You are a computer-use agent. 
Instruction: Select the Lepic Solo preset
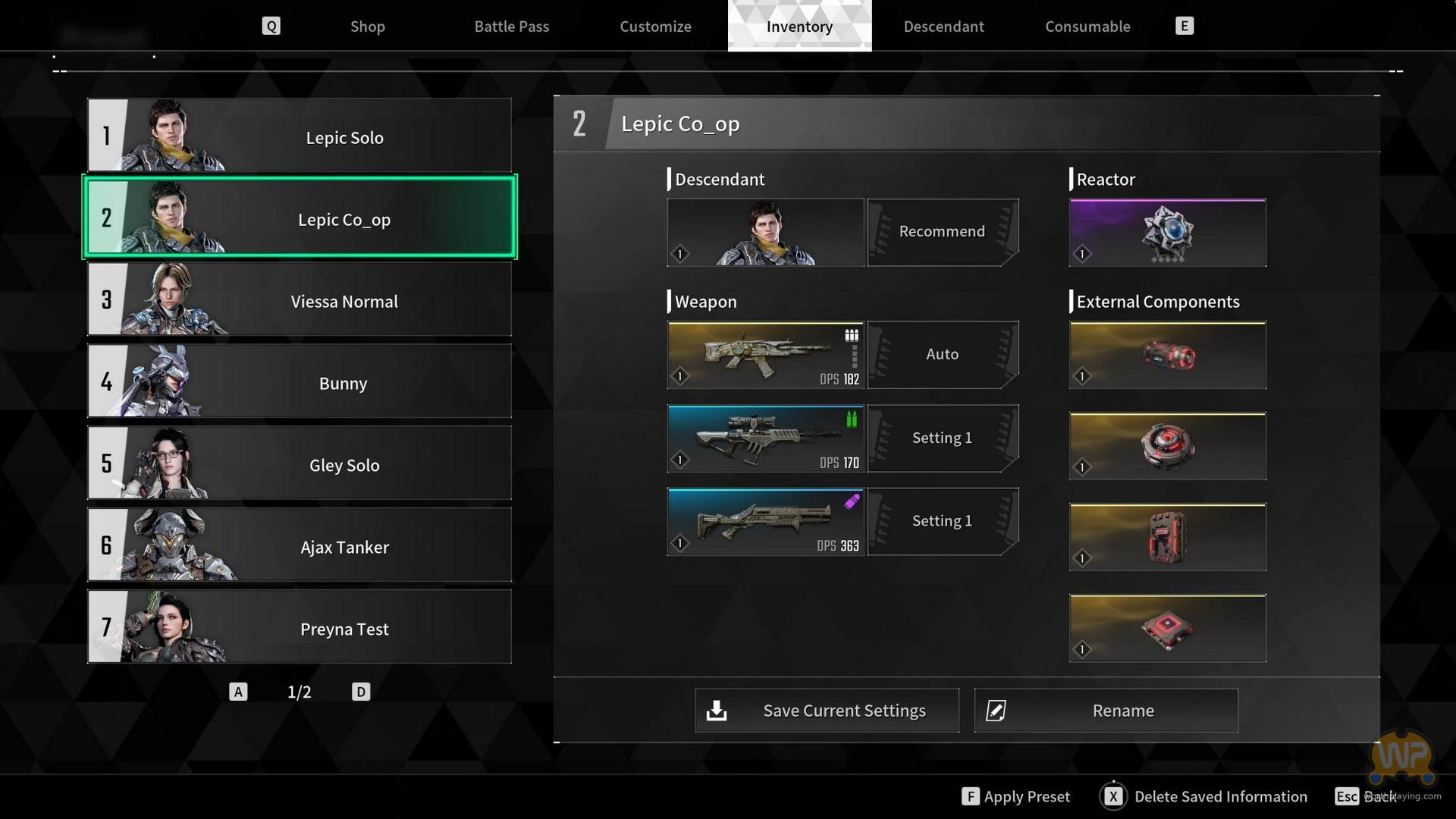pos(300,136)
